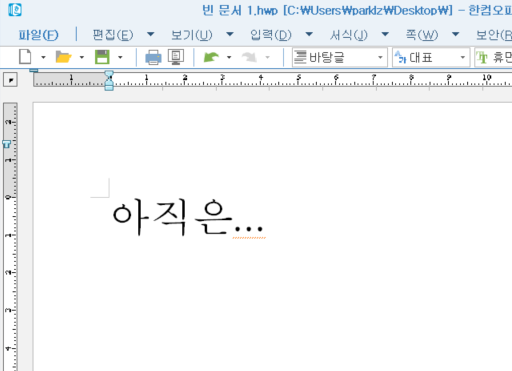The width and height of the screenshot is (512, 371).
Task: Click the title bar text 빈 문서 1.hwp
Action: click(240, 10)
